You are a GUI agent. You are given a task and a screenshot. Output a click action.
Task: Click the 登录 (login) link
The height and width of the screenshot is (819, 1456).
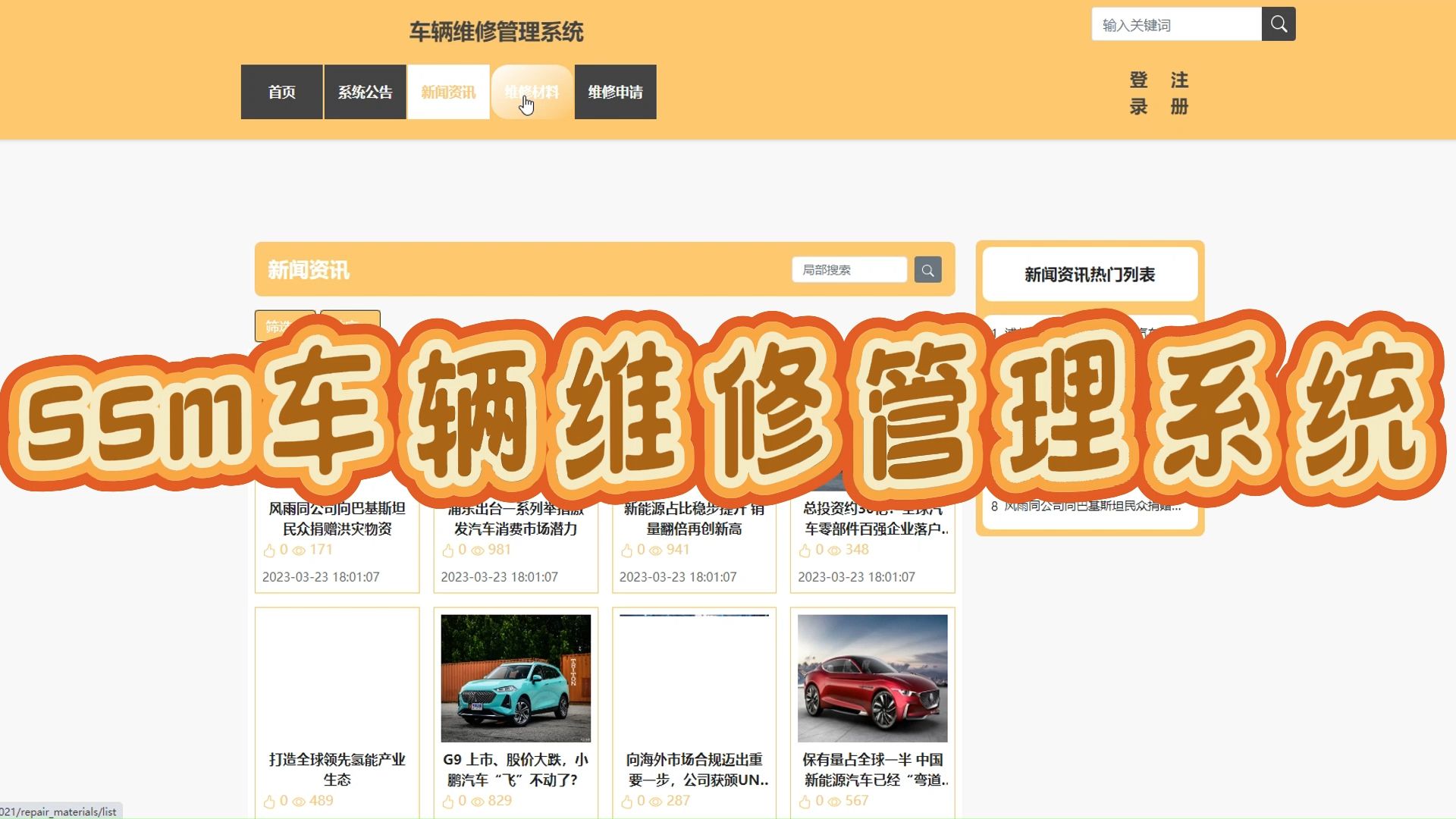tap(1139, 93)
